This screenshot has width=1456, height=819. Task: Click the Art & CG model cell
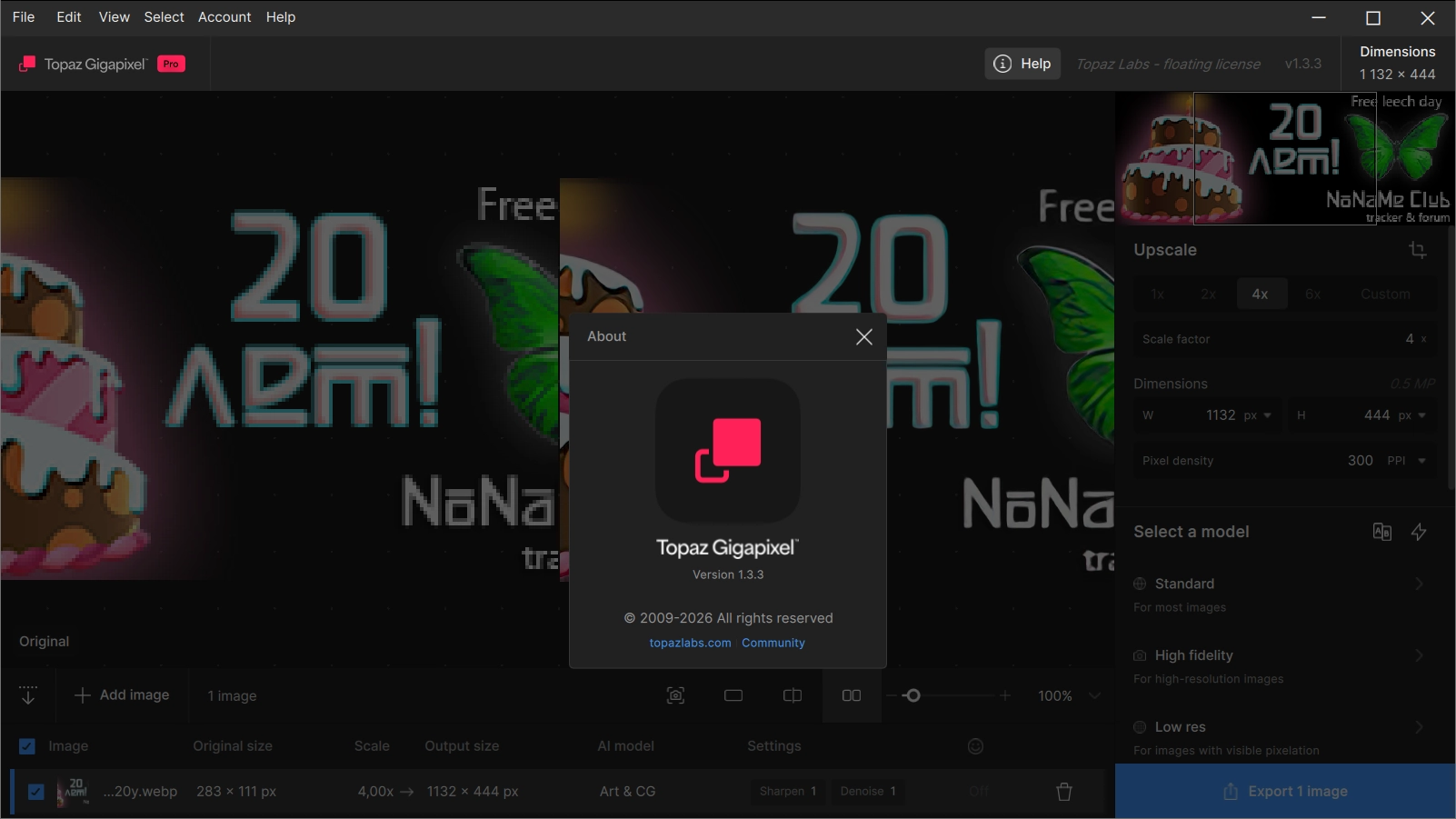[627, 792]
